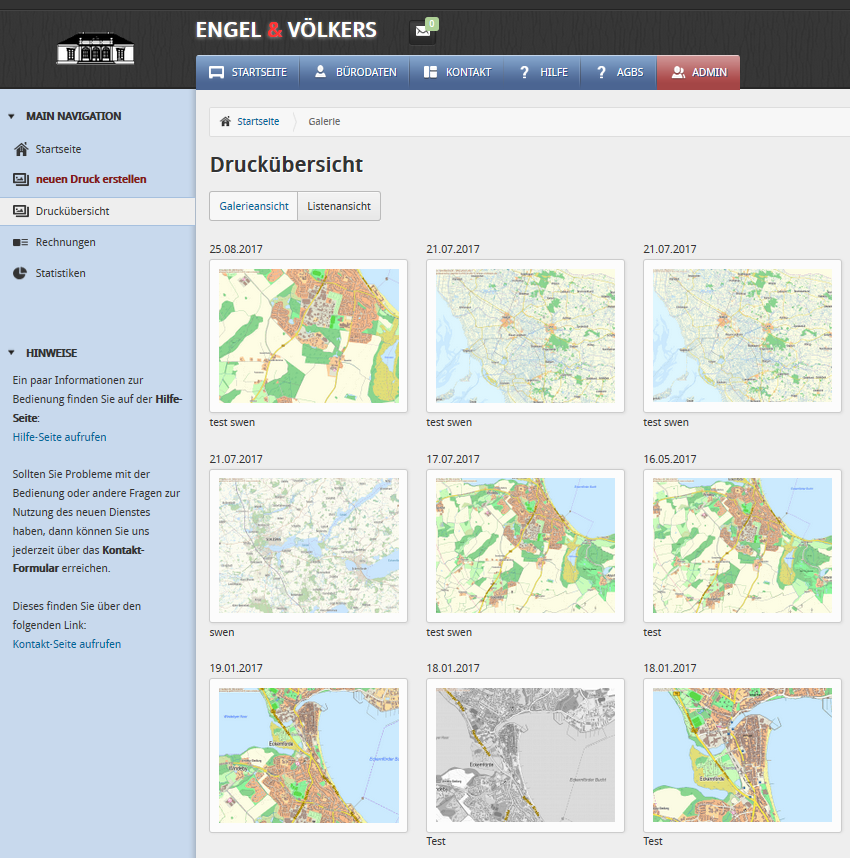
Task: Collapse the Main Navigation section
Action: click(x=11, y=116)
